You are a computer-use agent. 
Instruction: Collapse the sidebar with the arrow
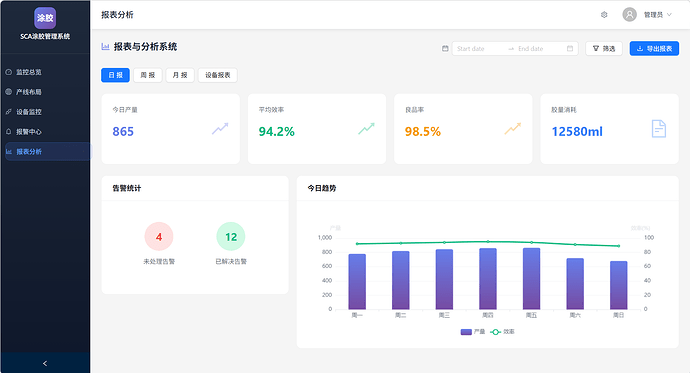pyautogui.click(x=45, y=363)
